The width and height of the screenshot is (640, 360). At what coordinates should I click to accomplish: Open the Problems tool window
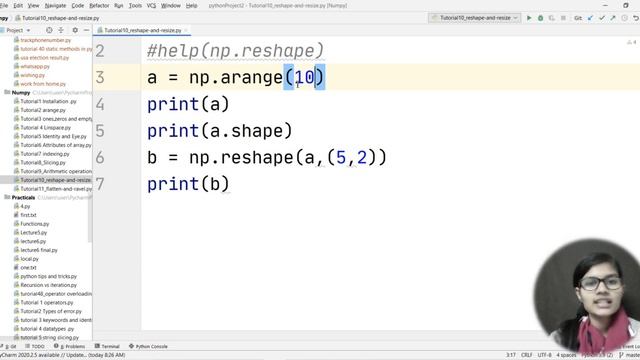tap(69, 346)
